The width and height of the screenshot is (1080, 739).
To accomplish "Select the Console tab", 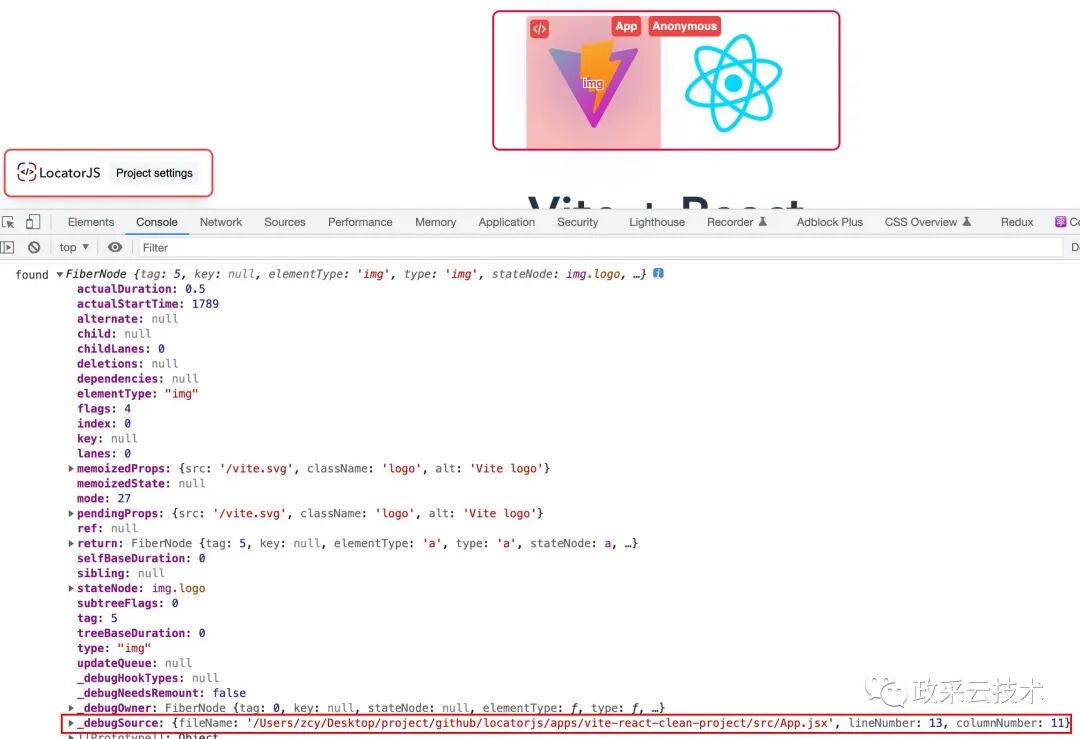I will click(156, 222).
